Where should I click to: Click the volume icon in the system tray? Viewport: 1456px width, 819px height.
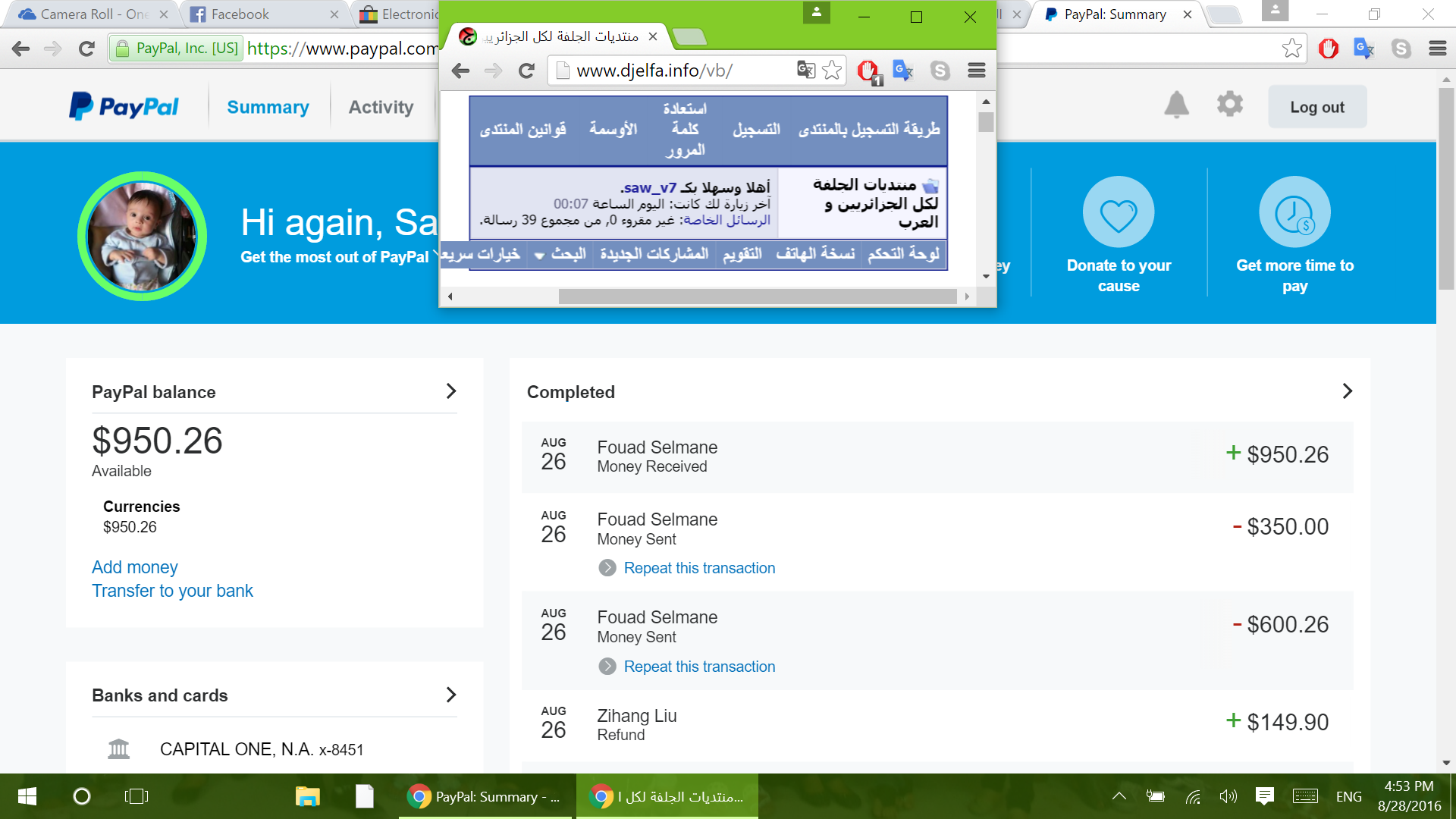click(1228, 796)
